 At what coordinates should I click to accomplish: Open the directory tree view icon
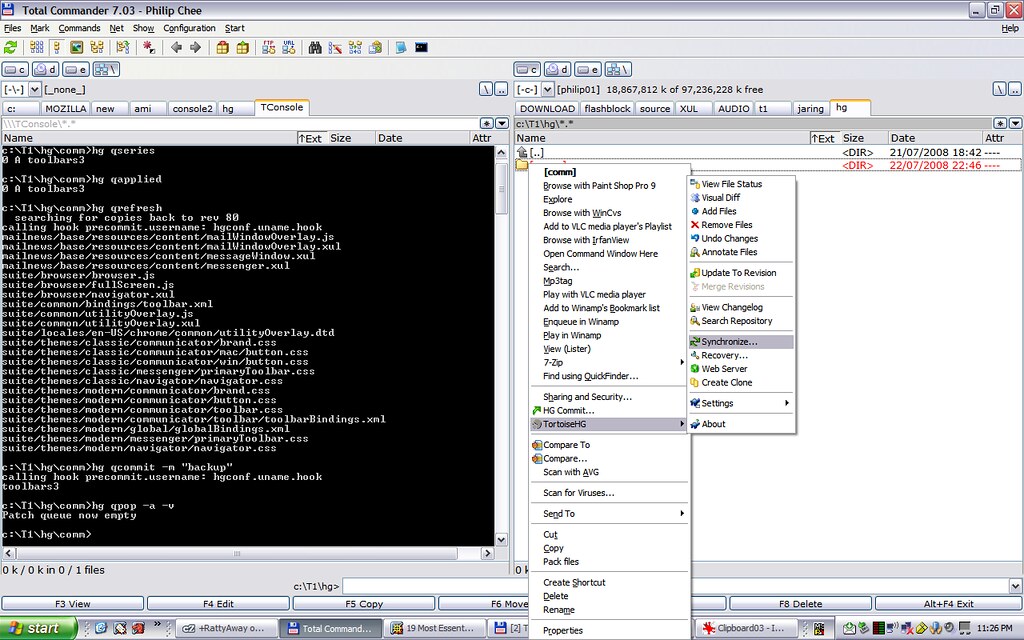(x=97, y=47)
